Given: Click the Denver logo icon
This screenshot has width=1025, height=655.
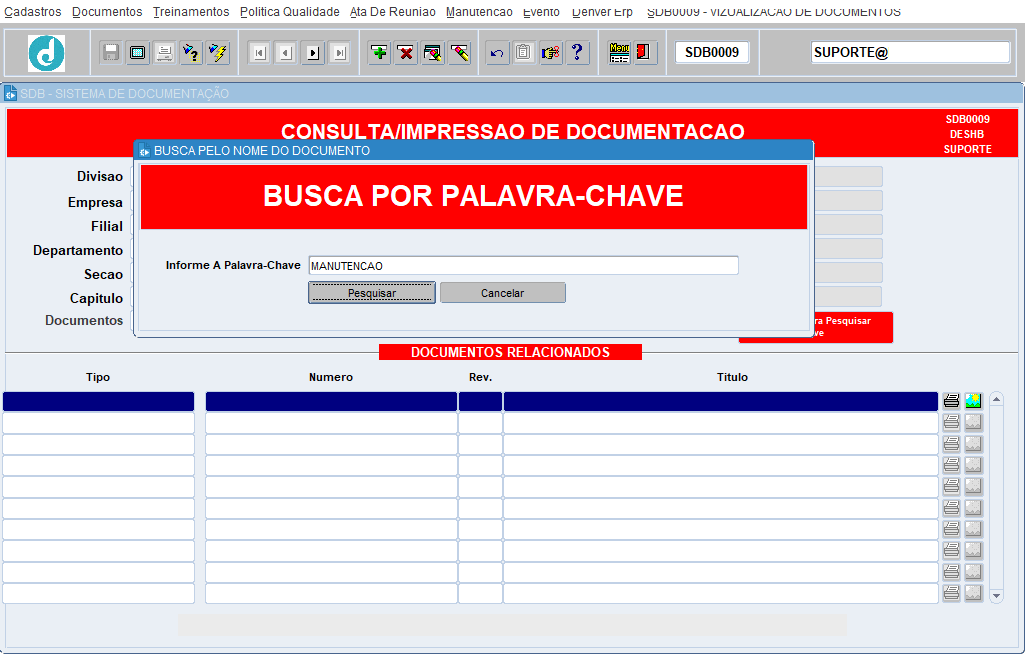Looking at the screenshot, I should pyautogui.click(x=46, y=53).
